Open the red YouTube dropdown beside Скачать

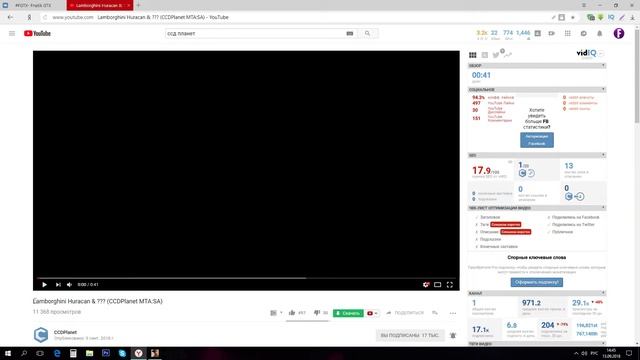372,313
